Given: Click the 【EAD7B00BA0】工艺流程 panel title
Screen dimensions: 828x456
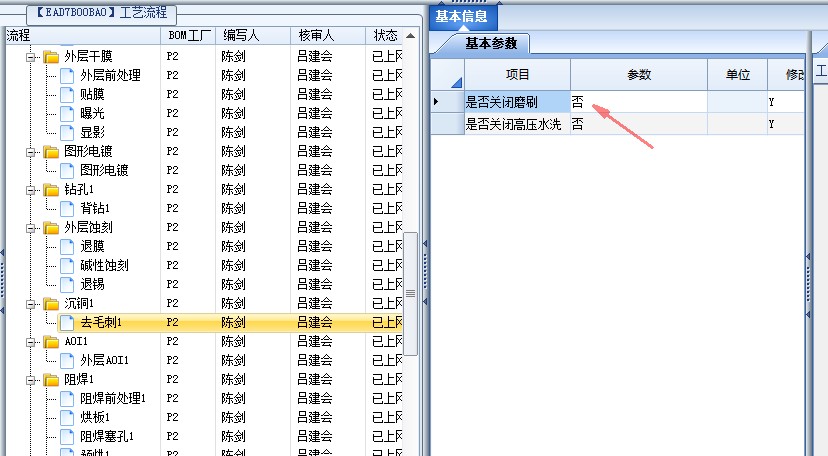Looking at the screenshot, I should coord(102,12).
